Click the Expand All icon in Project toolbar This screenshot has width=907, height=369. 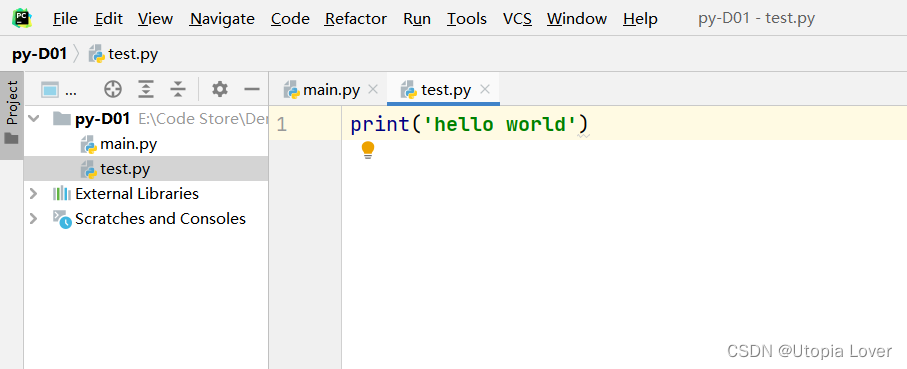pos(146,89)
